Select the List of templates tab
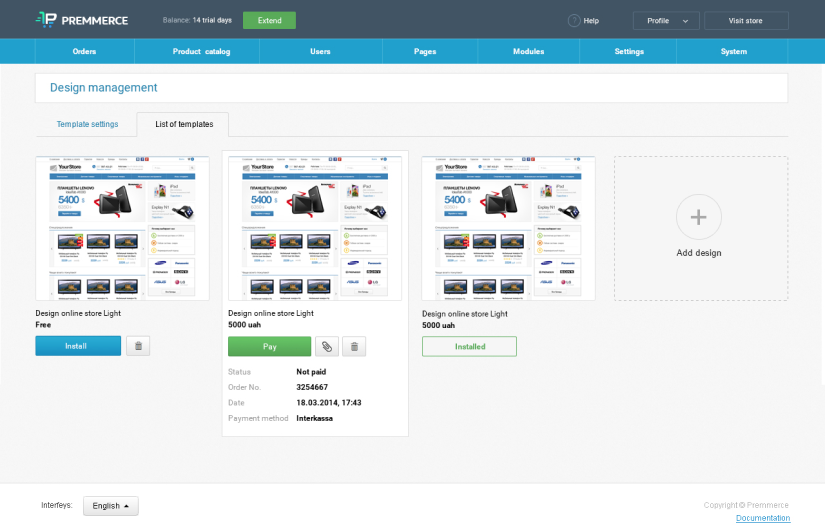Screen dimensions: 825x525 click(x=183, y=125)
